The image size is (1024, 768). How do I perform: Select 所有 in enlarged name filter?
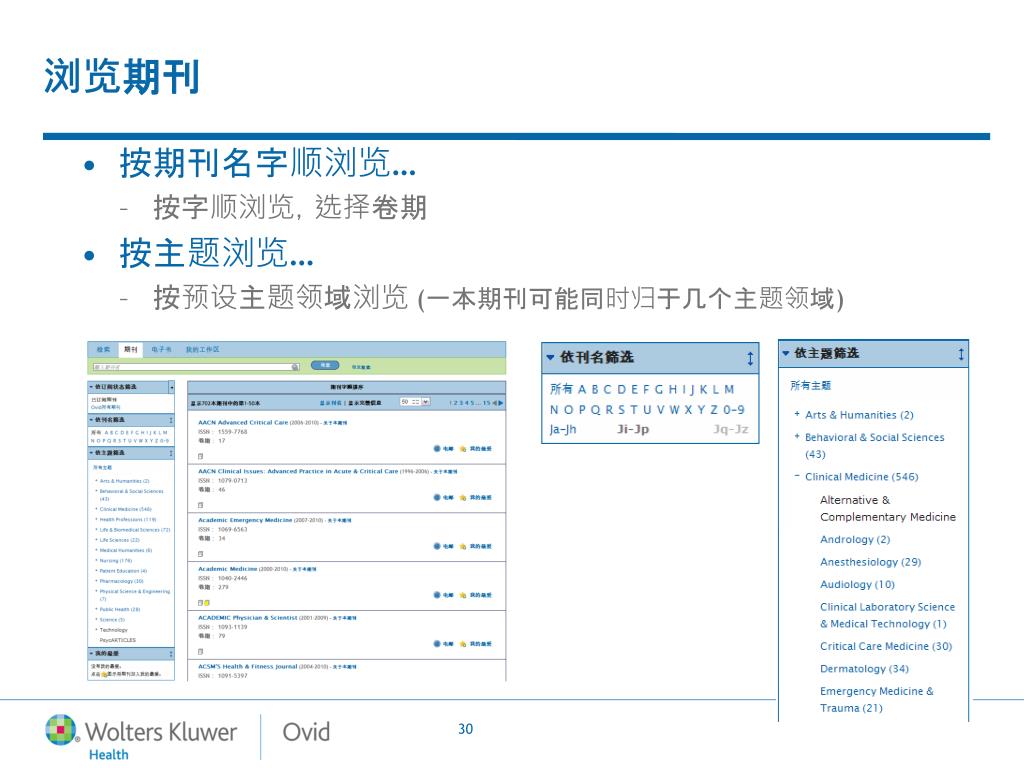pos(561,389)
